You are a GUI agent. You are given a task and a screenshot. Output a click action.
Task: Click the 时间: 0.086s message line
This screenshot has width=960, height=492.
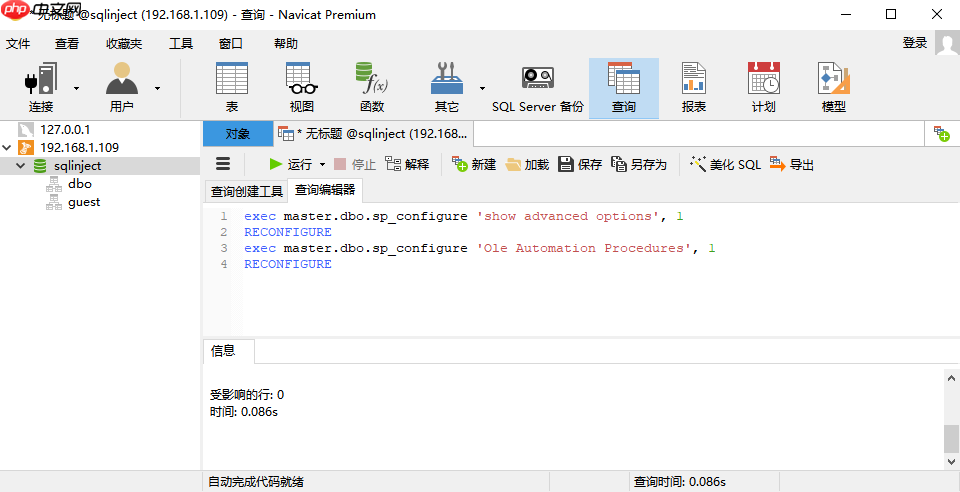click(244, 411)
